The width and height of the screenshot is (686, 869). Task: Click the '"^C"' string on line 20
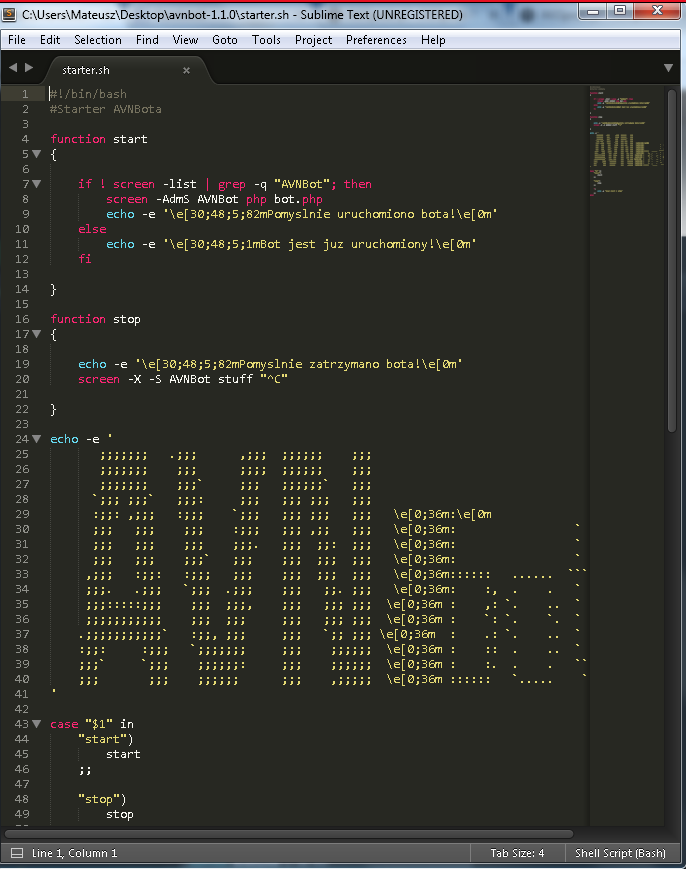click(x=274, y=379)
